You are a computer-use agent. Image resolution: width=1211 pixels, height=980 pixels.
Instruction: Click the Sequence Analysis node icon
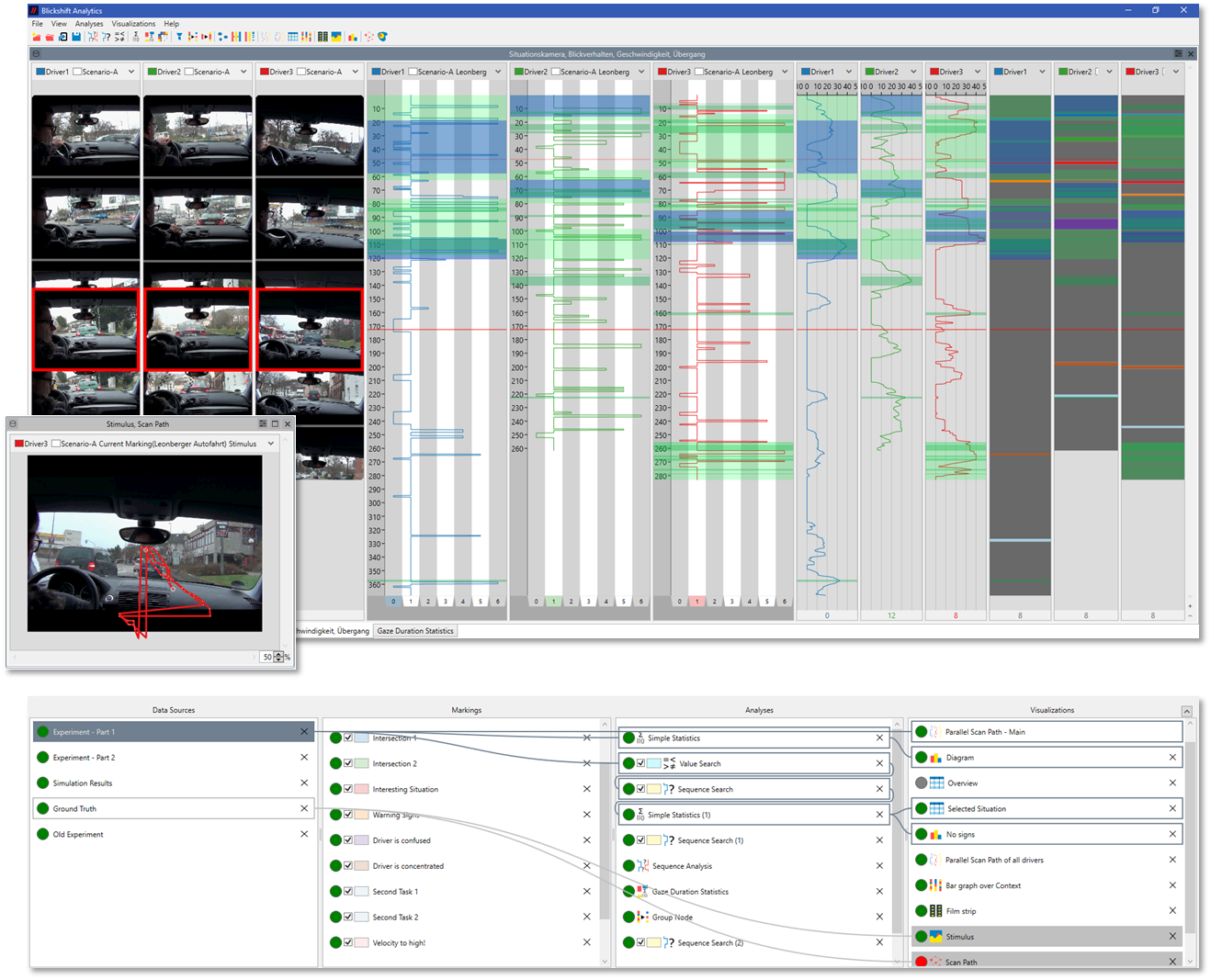pyautogui.click(x=643, y=866)
